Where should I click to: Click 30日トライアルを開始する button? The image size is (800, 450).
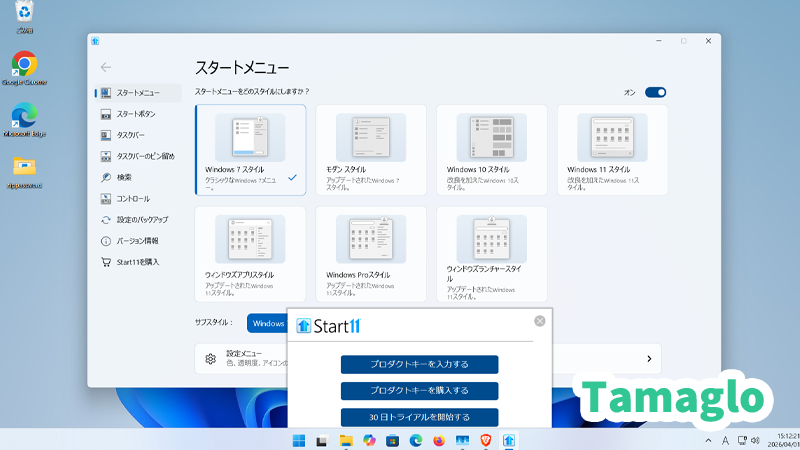419,417
